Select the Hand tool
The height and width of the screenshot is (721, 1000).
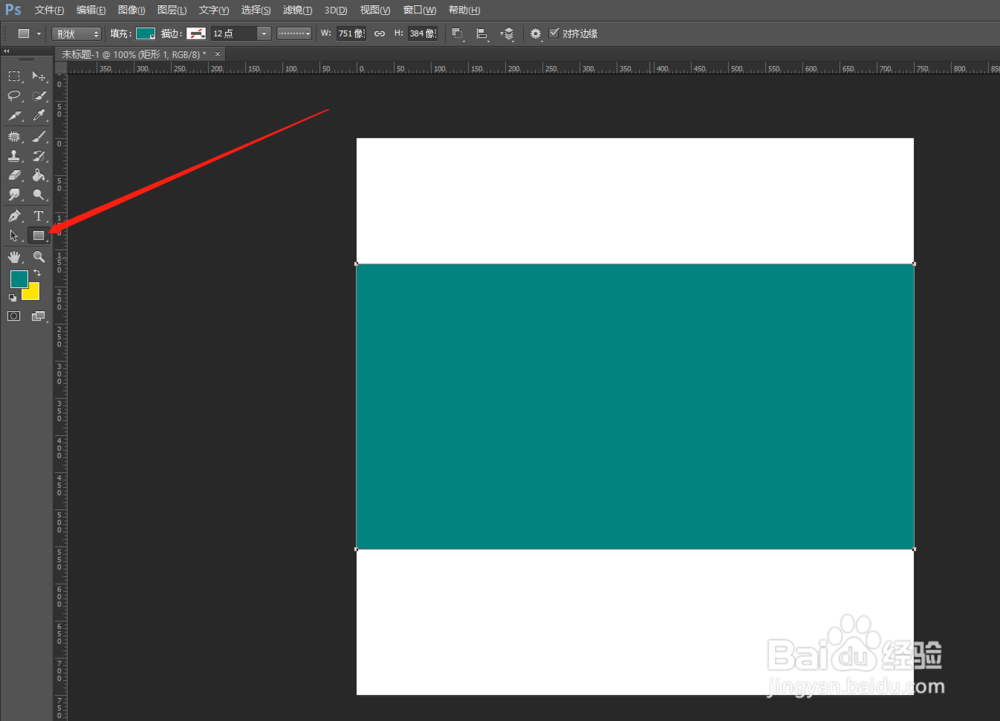click(x=14, y=257)
